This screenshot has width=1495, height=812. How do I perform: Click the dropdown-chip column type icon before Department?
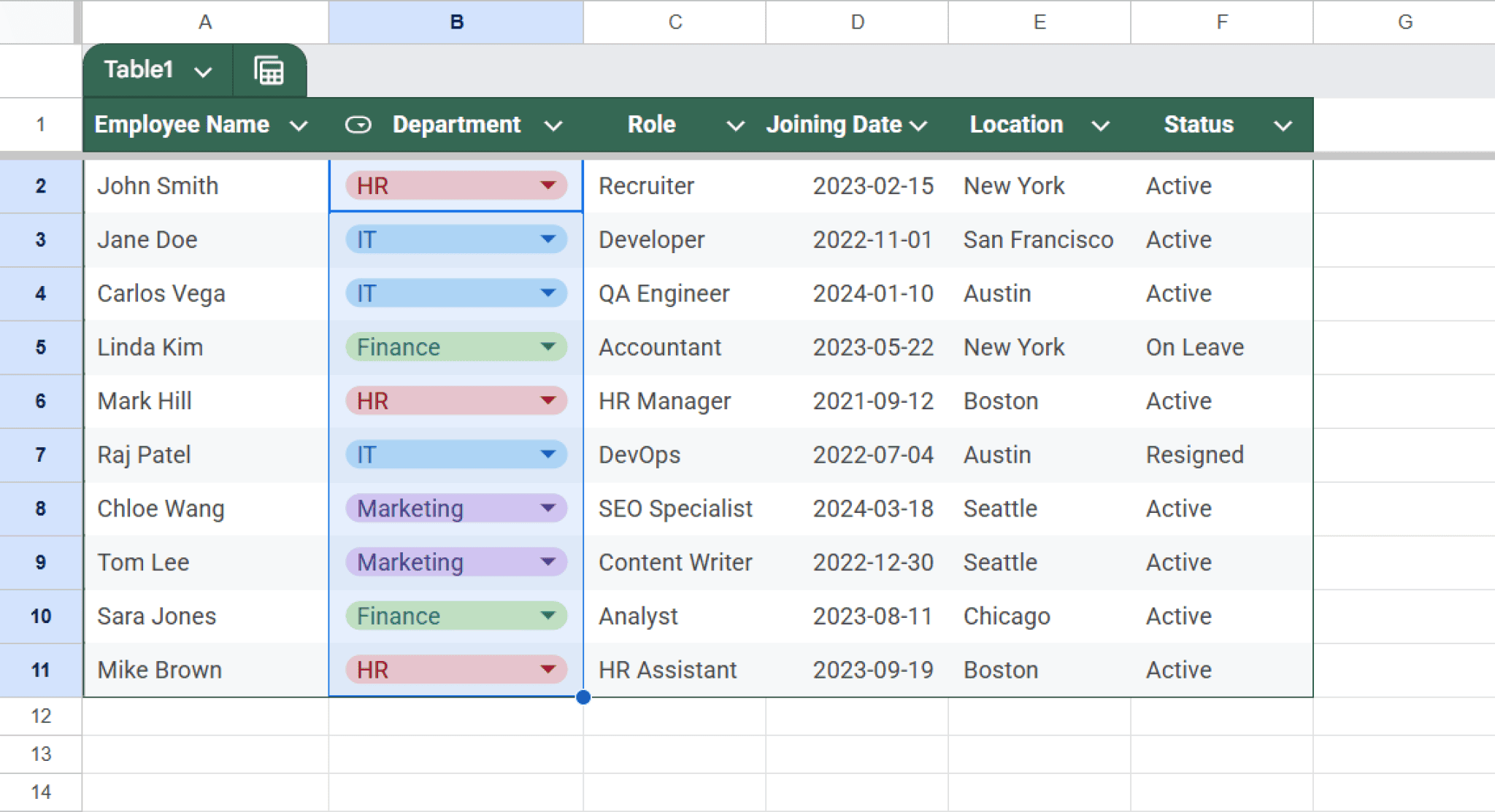coord(359,125)
